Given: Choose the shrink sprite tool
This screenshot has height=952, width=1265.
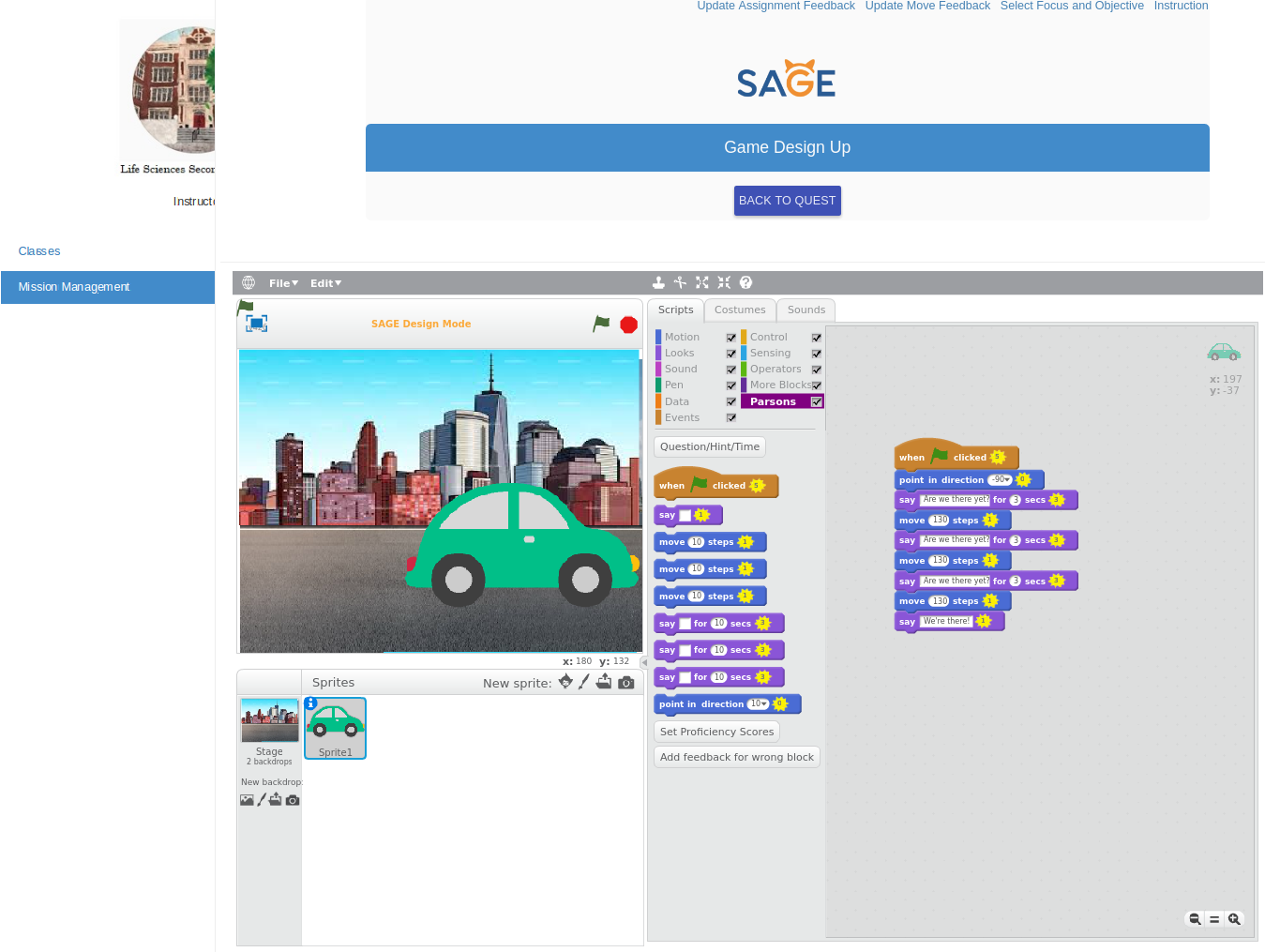Looking at the screenshot, I should click(723, 282).
